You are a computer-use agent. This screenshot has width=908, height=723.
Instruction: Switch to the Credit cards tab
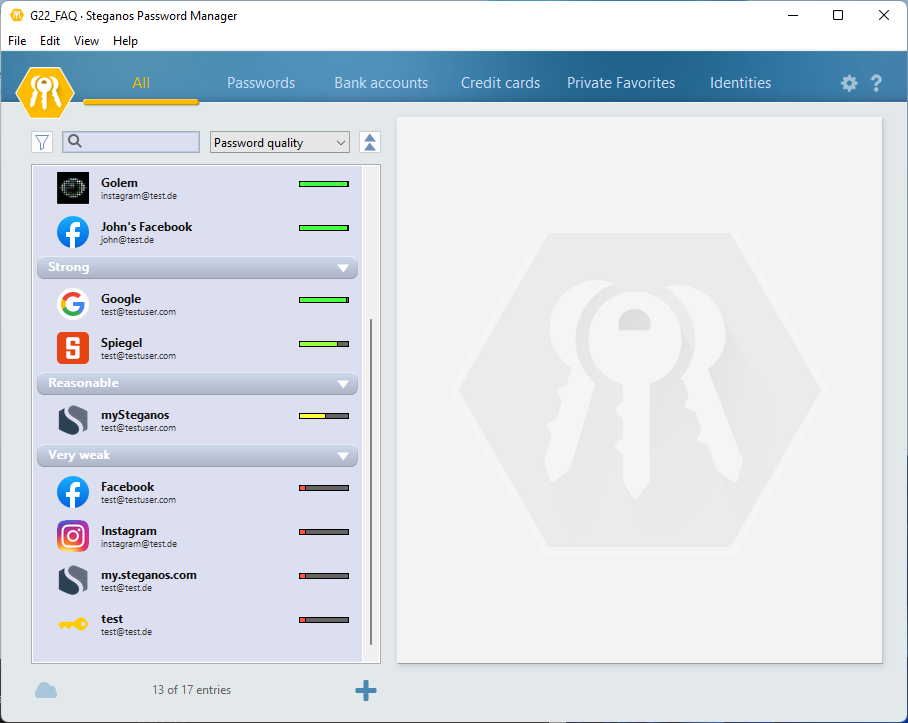point(500,83)
